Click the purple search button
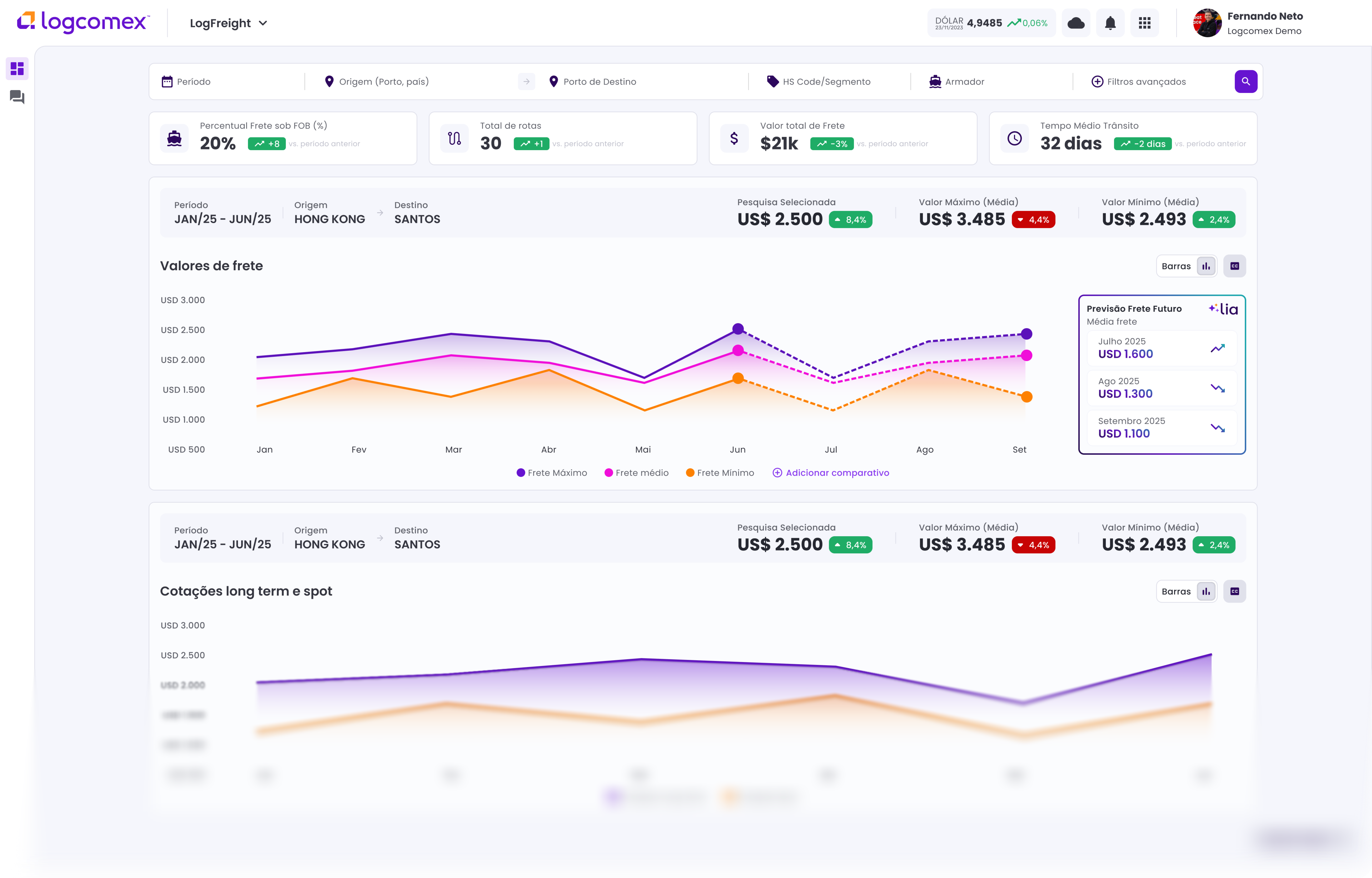Image resolution: width=1372 pixels, height=878 pixels. pos(1246,82)
